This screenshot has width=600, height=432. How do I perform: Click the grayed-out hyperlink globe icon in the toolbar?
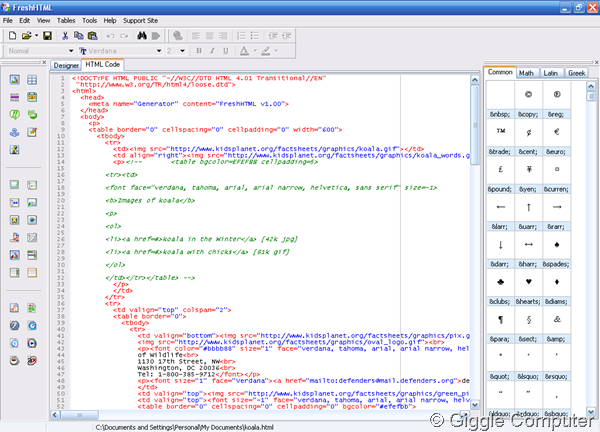(177, 36)
